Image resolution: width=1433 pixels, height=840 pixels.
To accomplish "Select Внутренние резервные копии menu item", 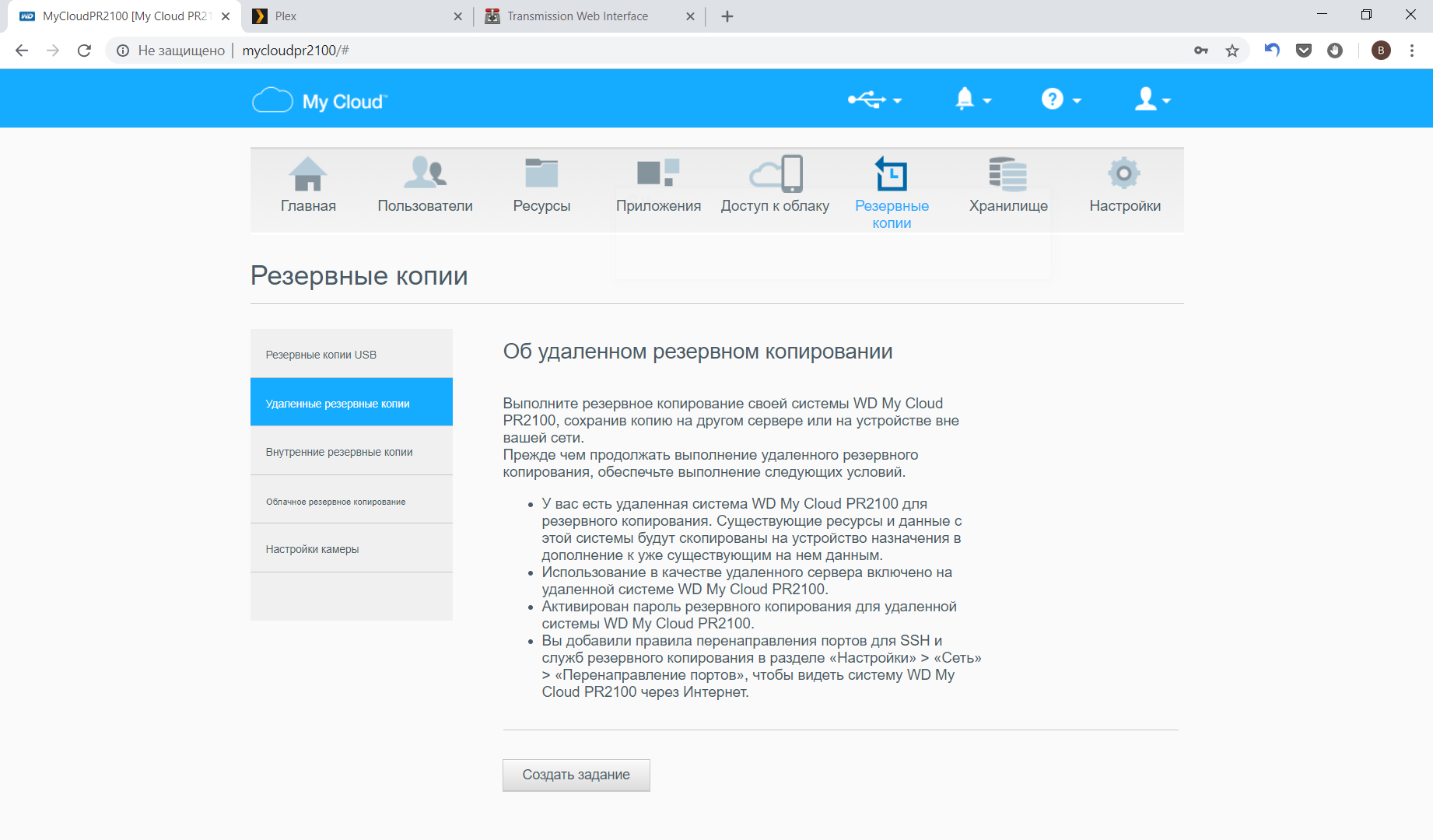I will 352,451.
